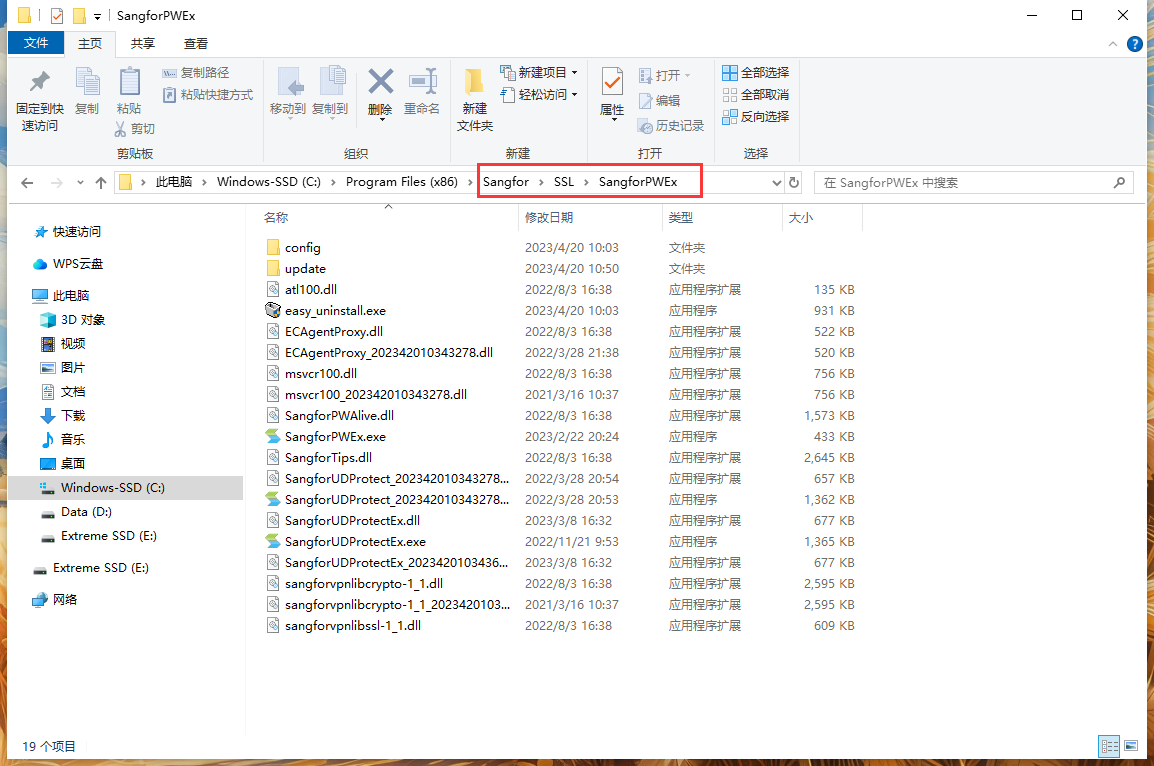Open Properties from the ribbon
This screenshot has height=766, width=1154.
(x=612, y=93)
